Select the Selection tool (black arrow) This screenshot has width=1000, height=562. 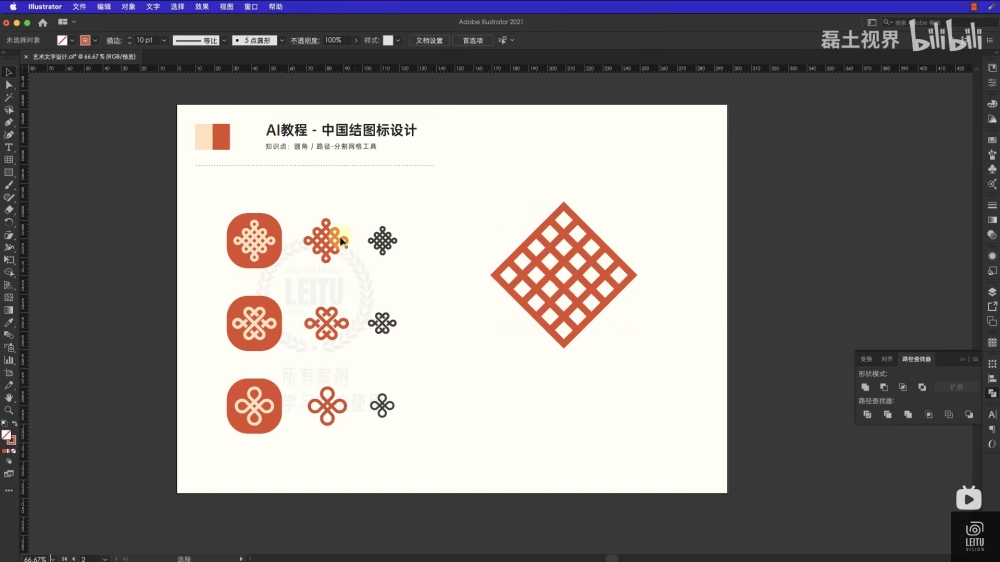click(9, 73)
